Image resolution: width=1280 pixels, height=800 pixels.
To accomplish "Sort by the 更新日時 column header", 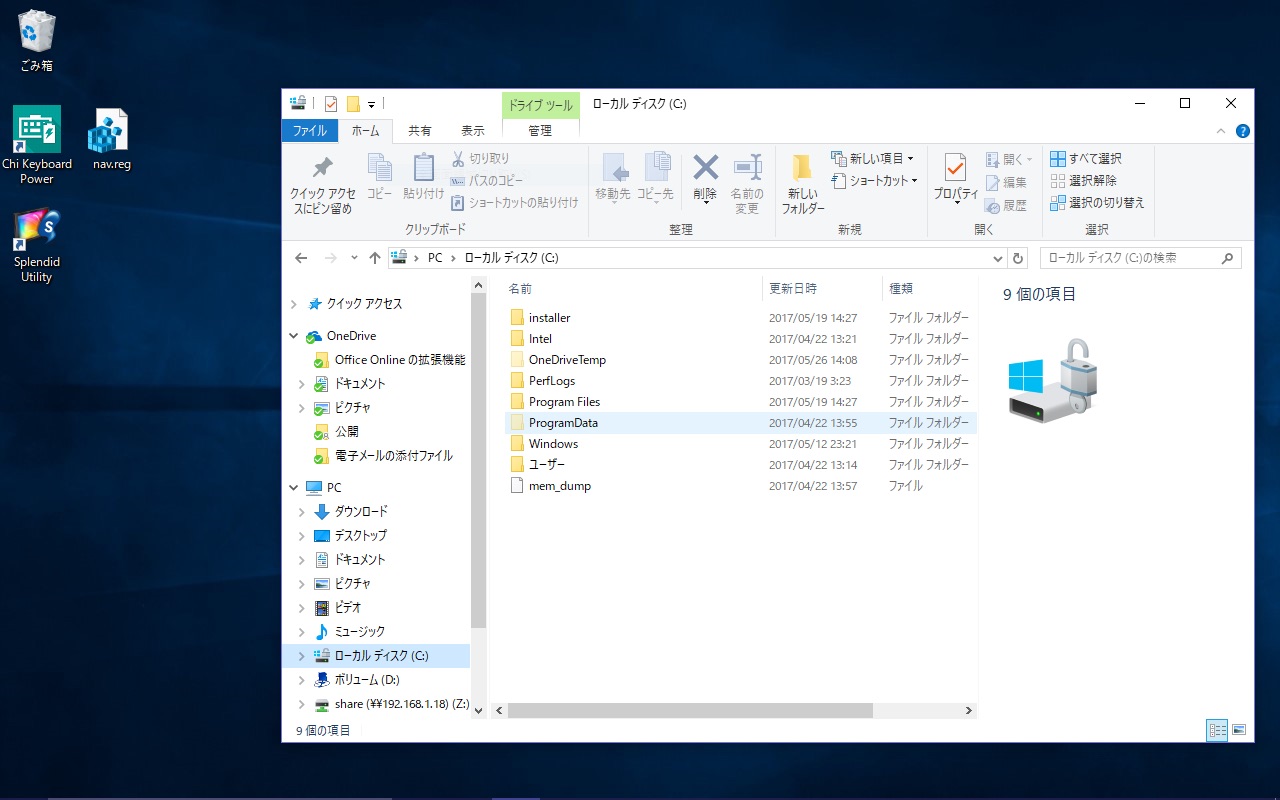I will (822, 288).
